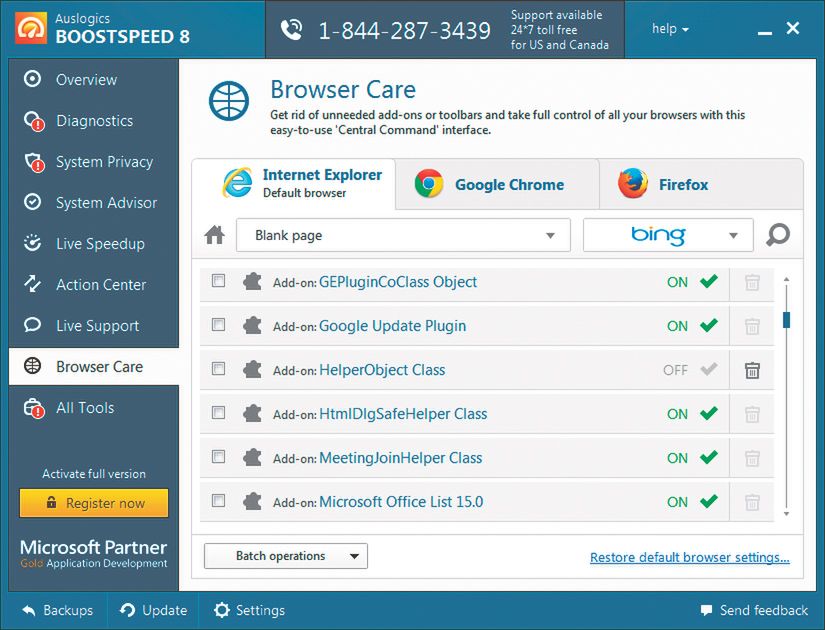Screen dimensions: 825x630
Task: Click scrollbar down arrow of add-on list
Action: (x=787, y=514)
